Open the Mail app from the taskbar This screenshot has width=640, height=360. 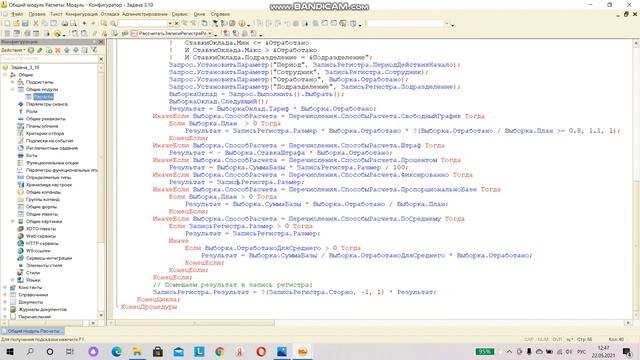click(178, 351)
